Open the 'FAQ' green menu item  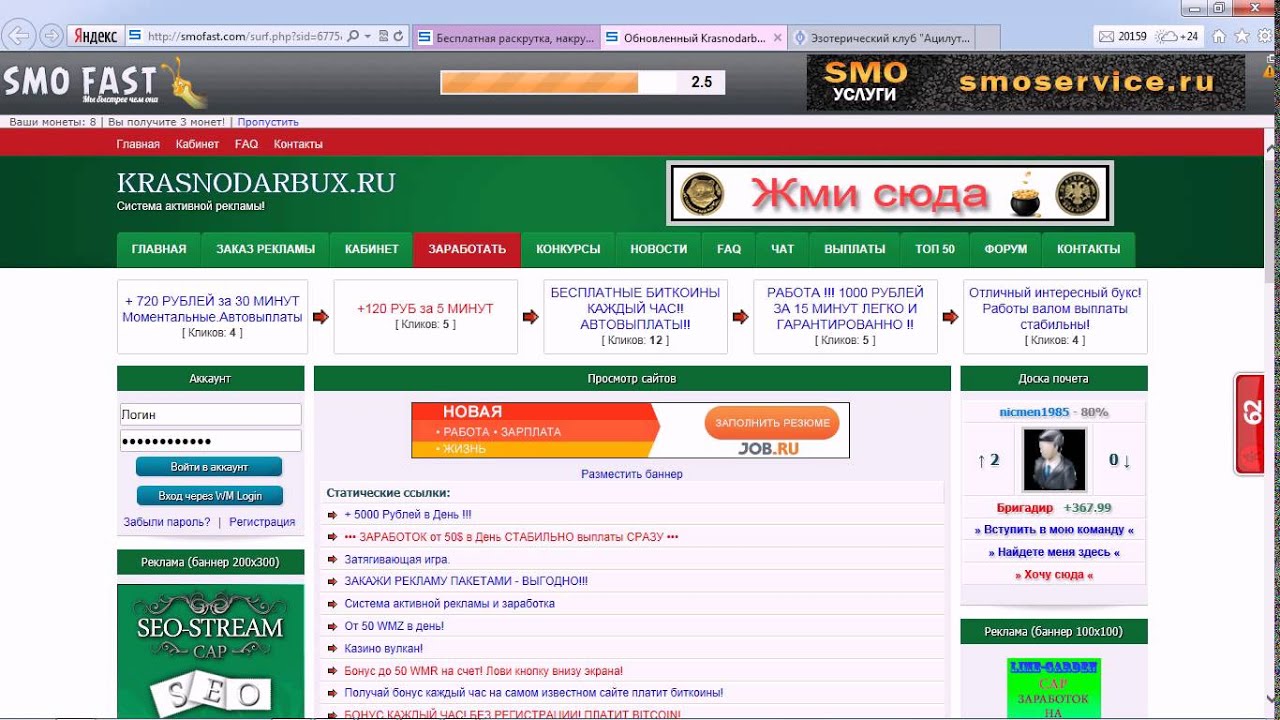pyautogui.click(x=729, y=250)
